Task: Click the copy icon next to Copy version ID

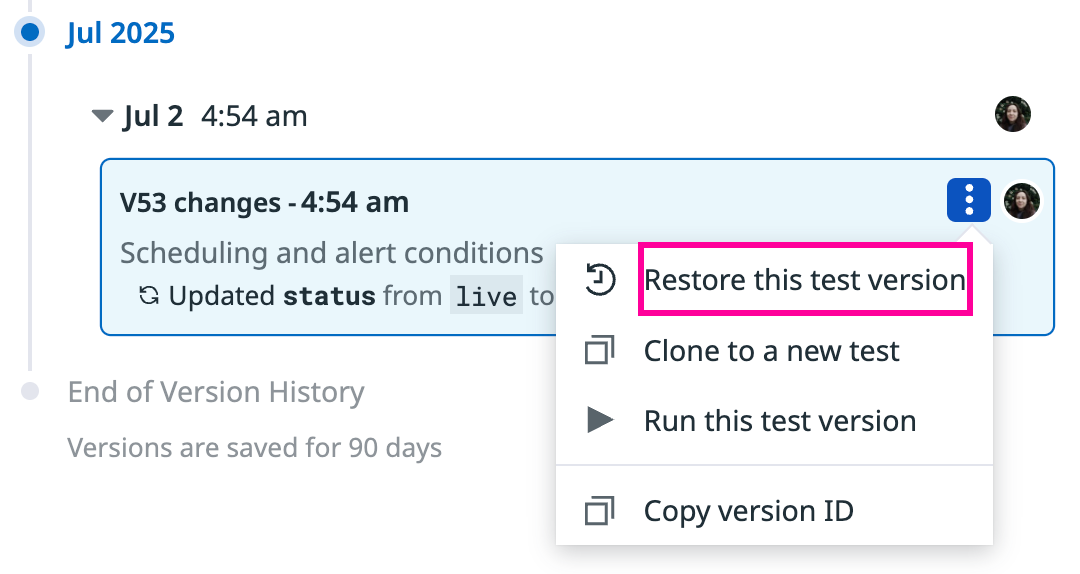Action: click(599, 511)
